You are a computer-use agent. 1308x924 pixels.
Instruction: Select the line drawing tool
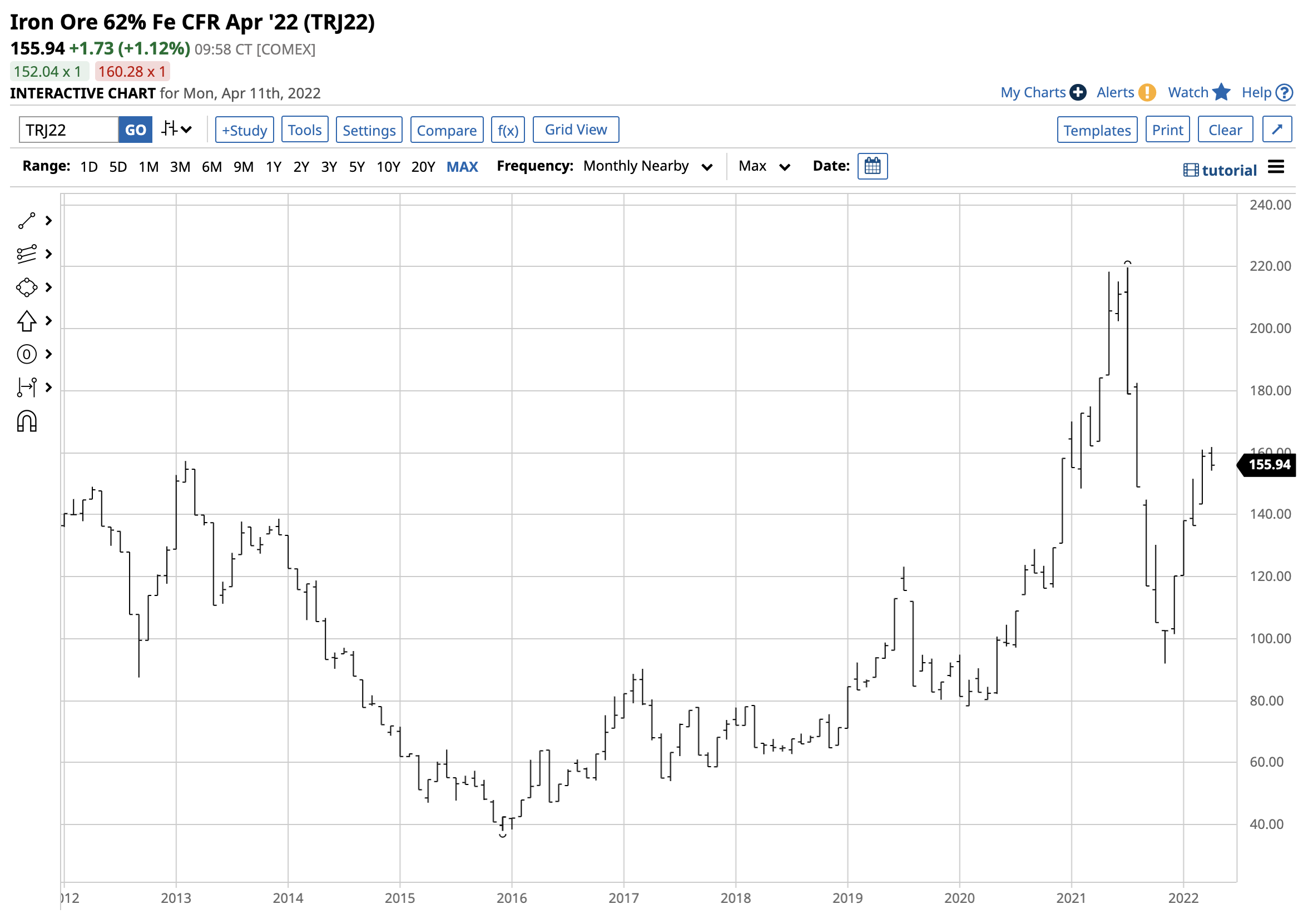[x=27, y=221]
